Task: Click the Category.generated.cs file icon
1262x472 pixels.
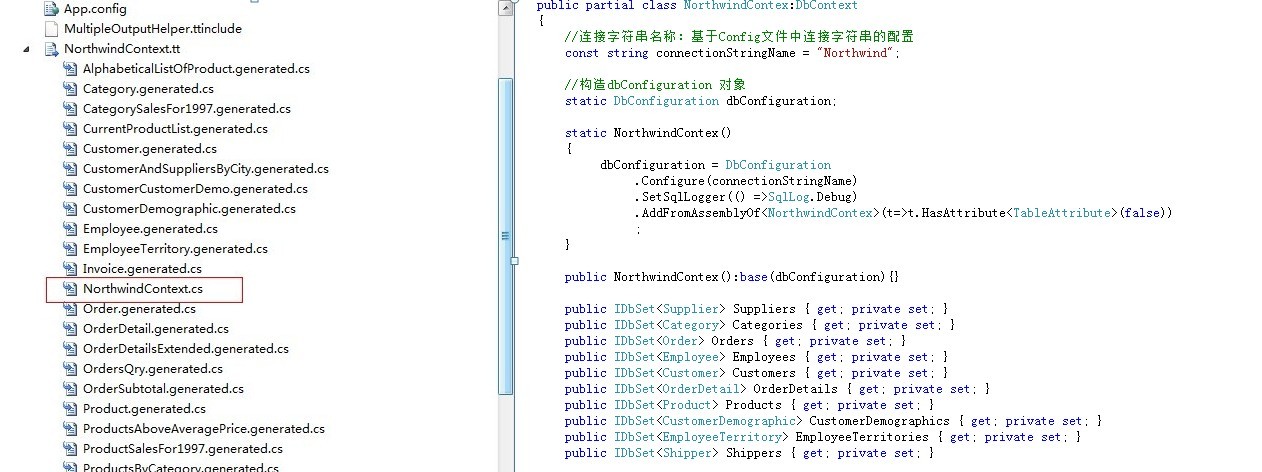Action: point(70,89)
